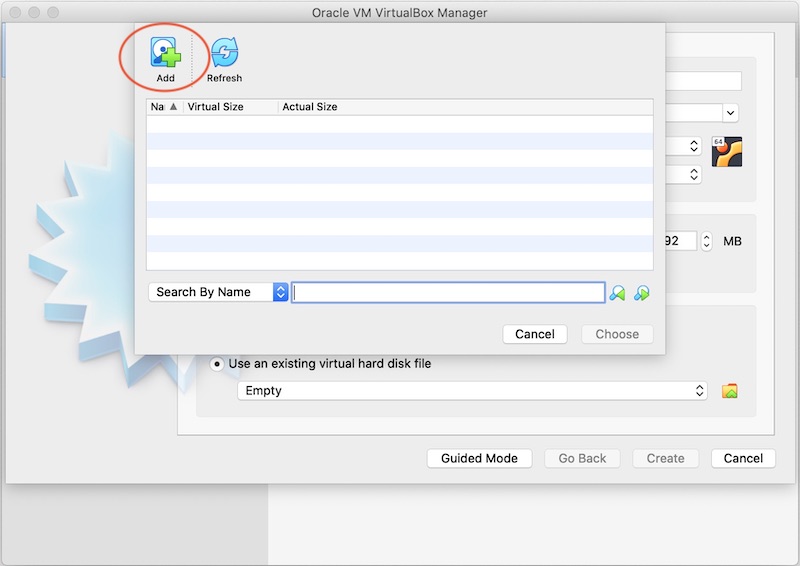Focus the disk search text field
This screenshot has height=566, width=800.
click(448, 292)
